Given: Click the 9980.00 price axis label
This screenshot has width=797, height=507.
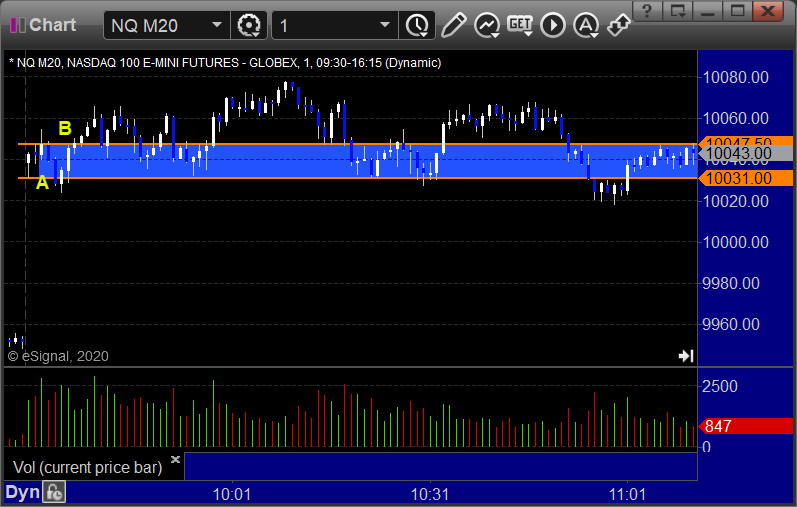Looking at the screenshot, I should point(731,283).
